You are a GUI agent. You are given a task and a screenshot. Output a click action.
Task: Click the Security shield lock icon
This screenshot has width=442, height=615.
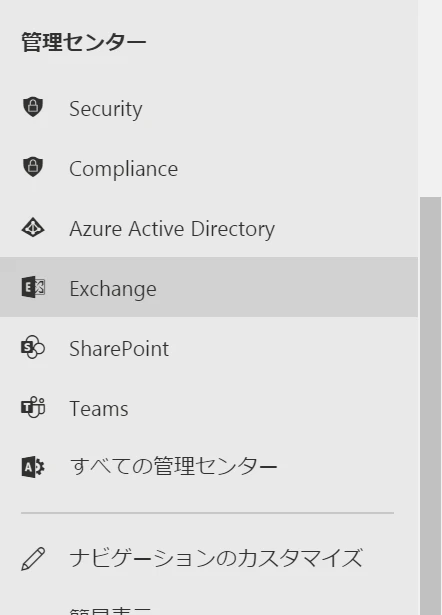point(33,107)
